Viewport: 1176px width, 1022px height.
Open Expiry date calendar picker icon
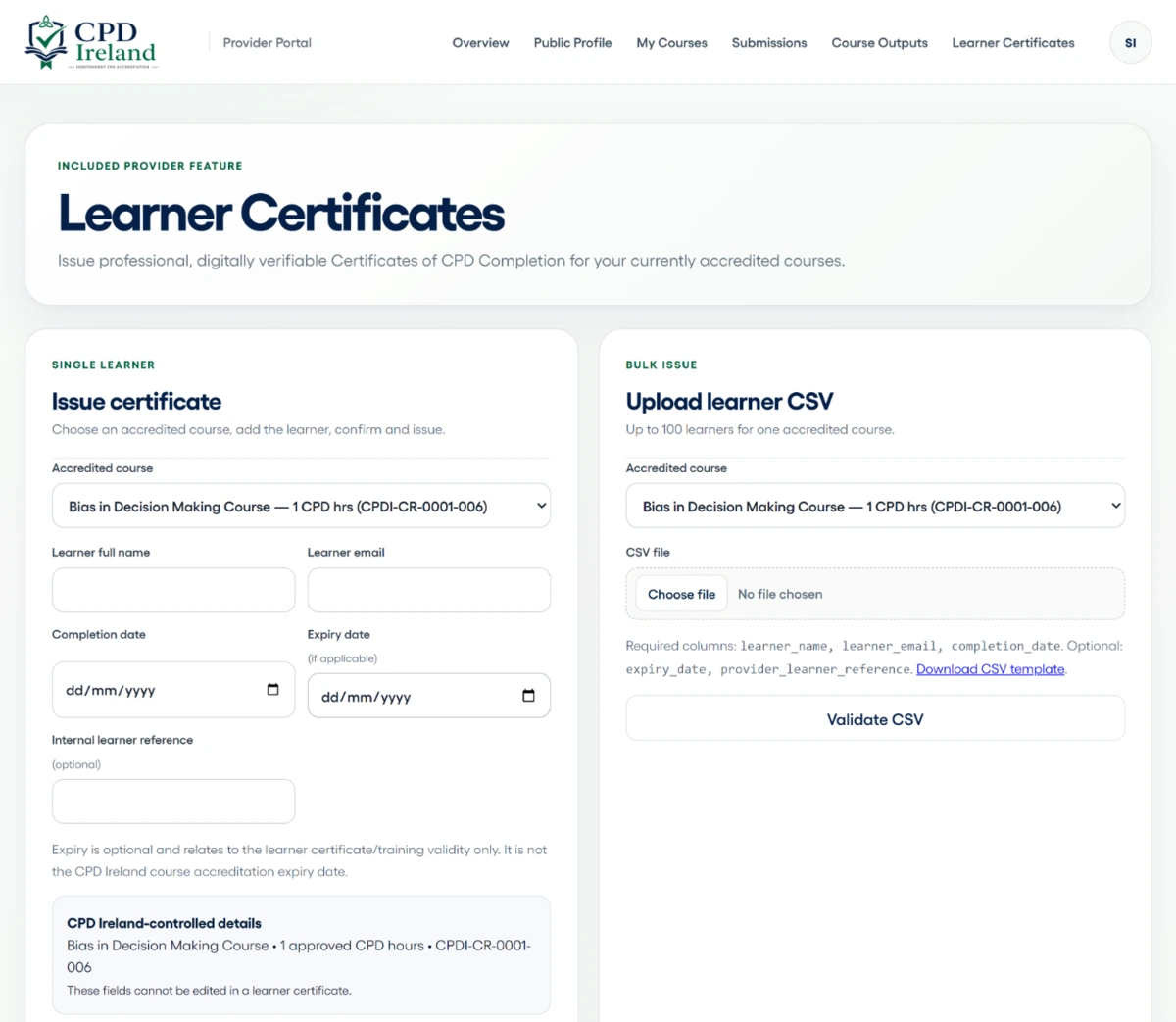click(529, 696)
